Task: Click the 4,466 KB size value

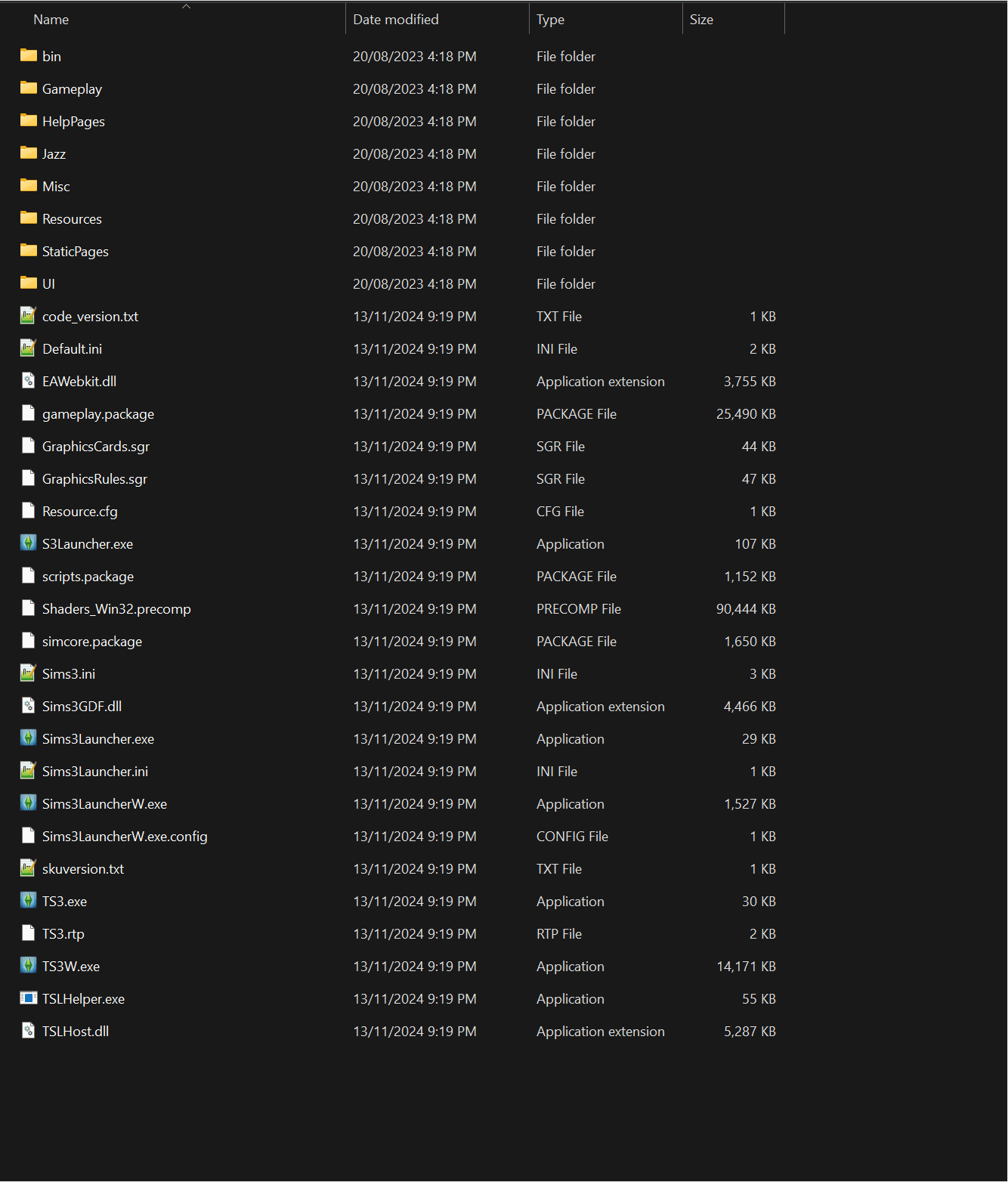Action: (750, 707)
